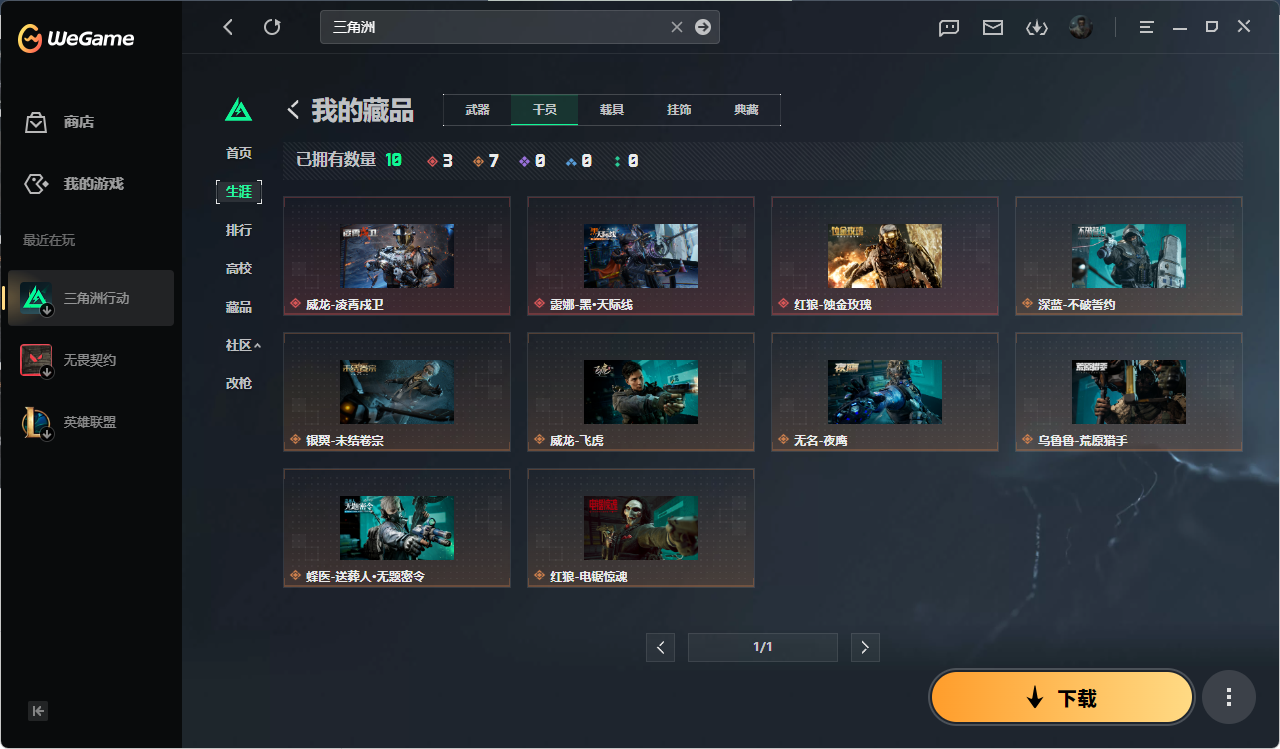Click the orange 下载 download button

(x=1062, y=697)
